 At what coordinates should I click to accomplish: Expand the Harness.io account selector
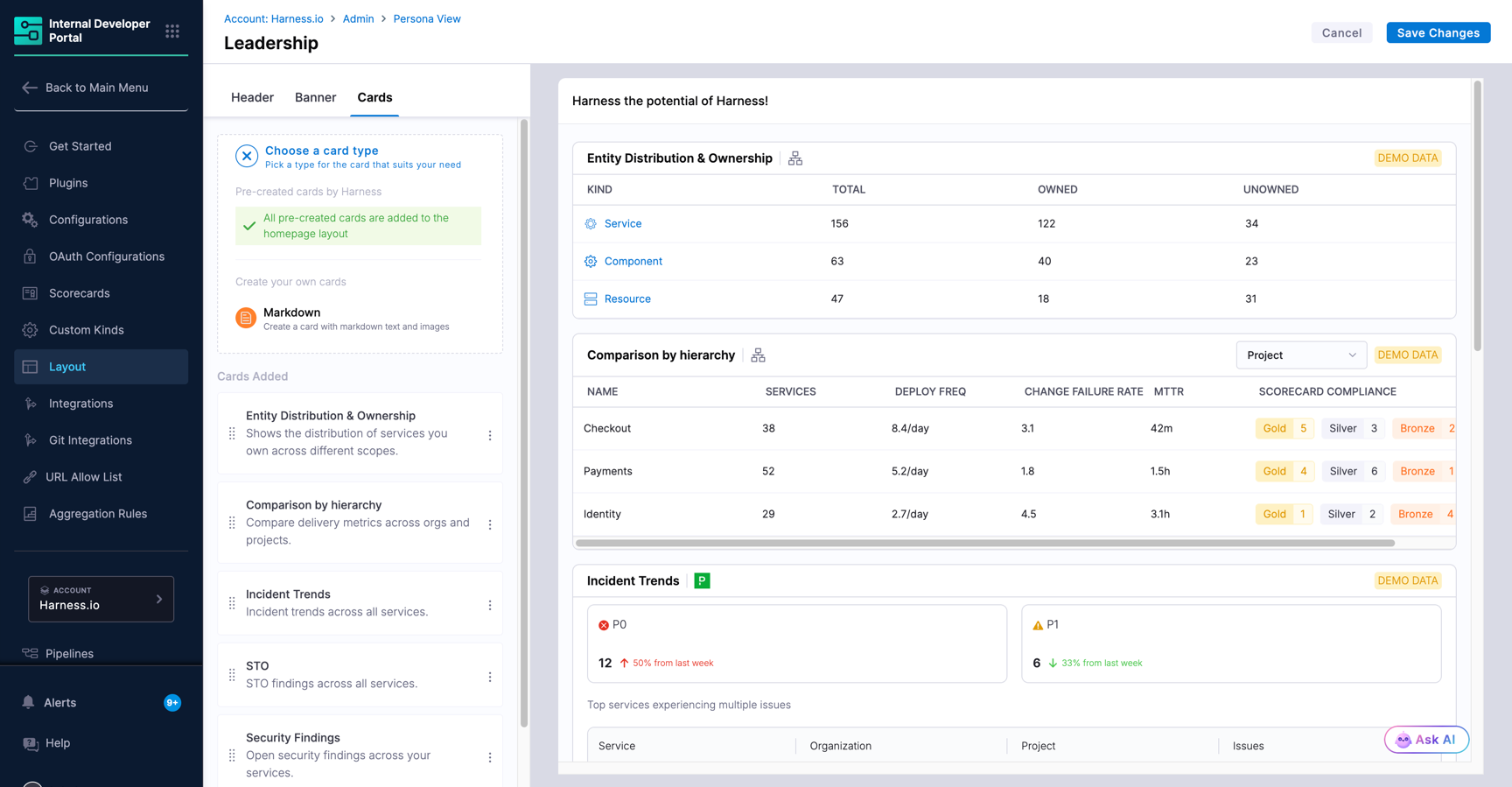pyautogui.click(x=101, y=599)
